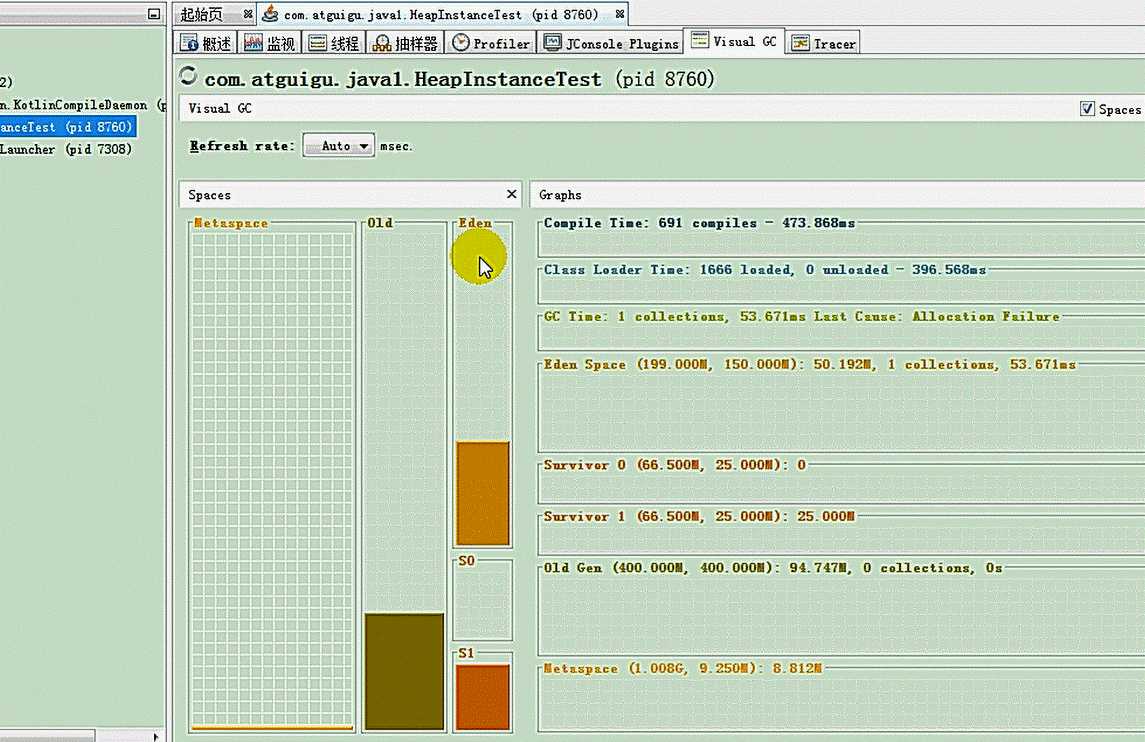Click the Tracer tab icon
The height and width of the screenshot is (742, 1145).
800,43
